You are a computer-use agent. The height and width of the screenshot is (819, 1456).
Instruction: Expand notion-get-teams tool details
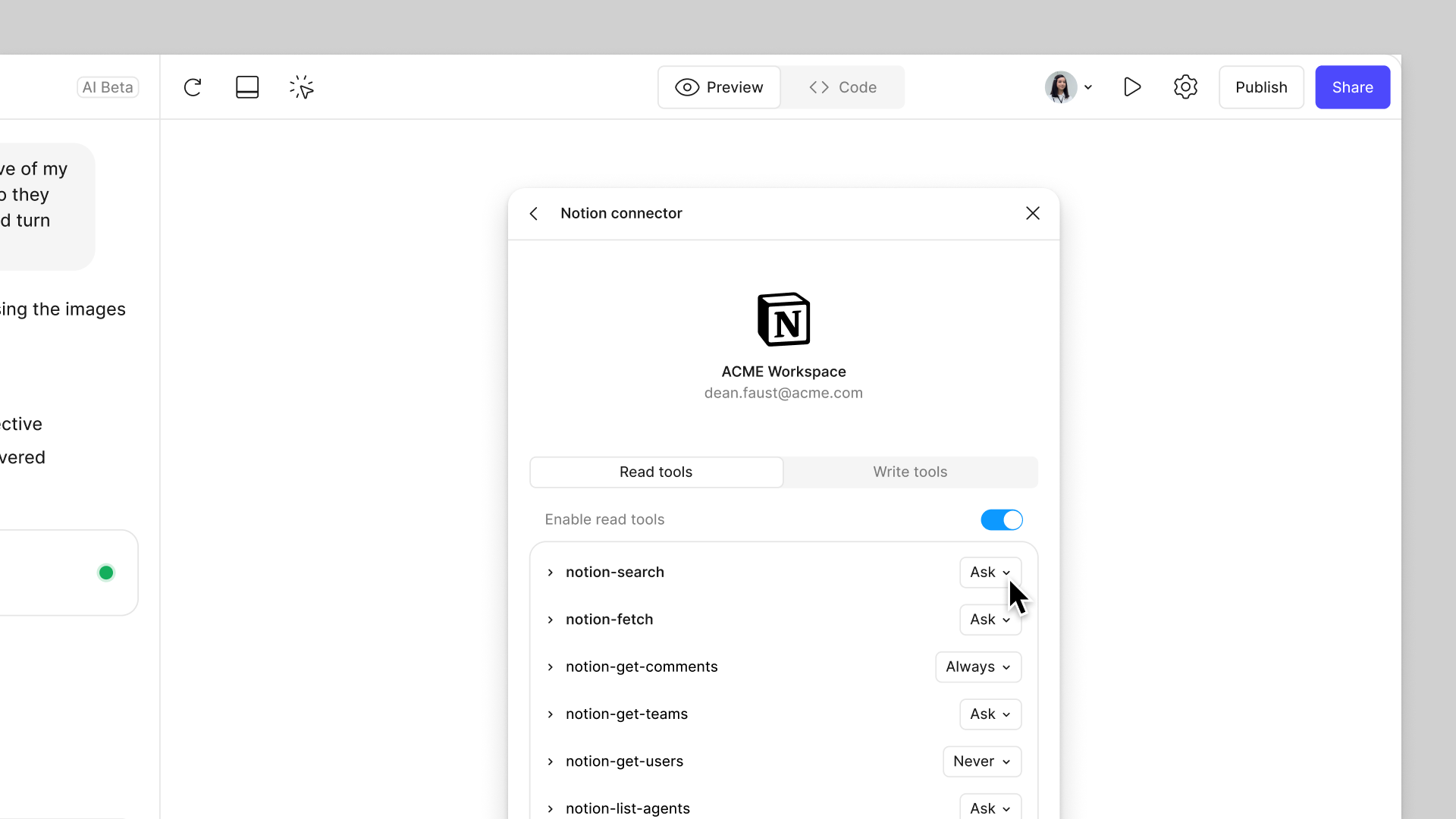coord(551,714)
